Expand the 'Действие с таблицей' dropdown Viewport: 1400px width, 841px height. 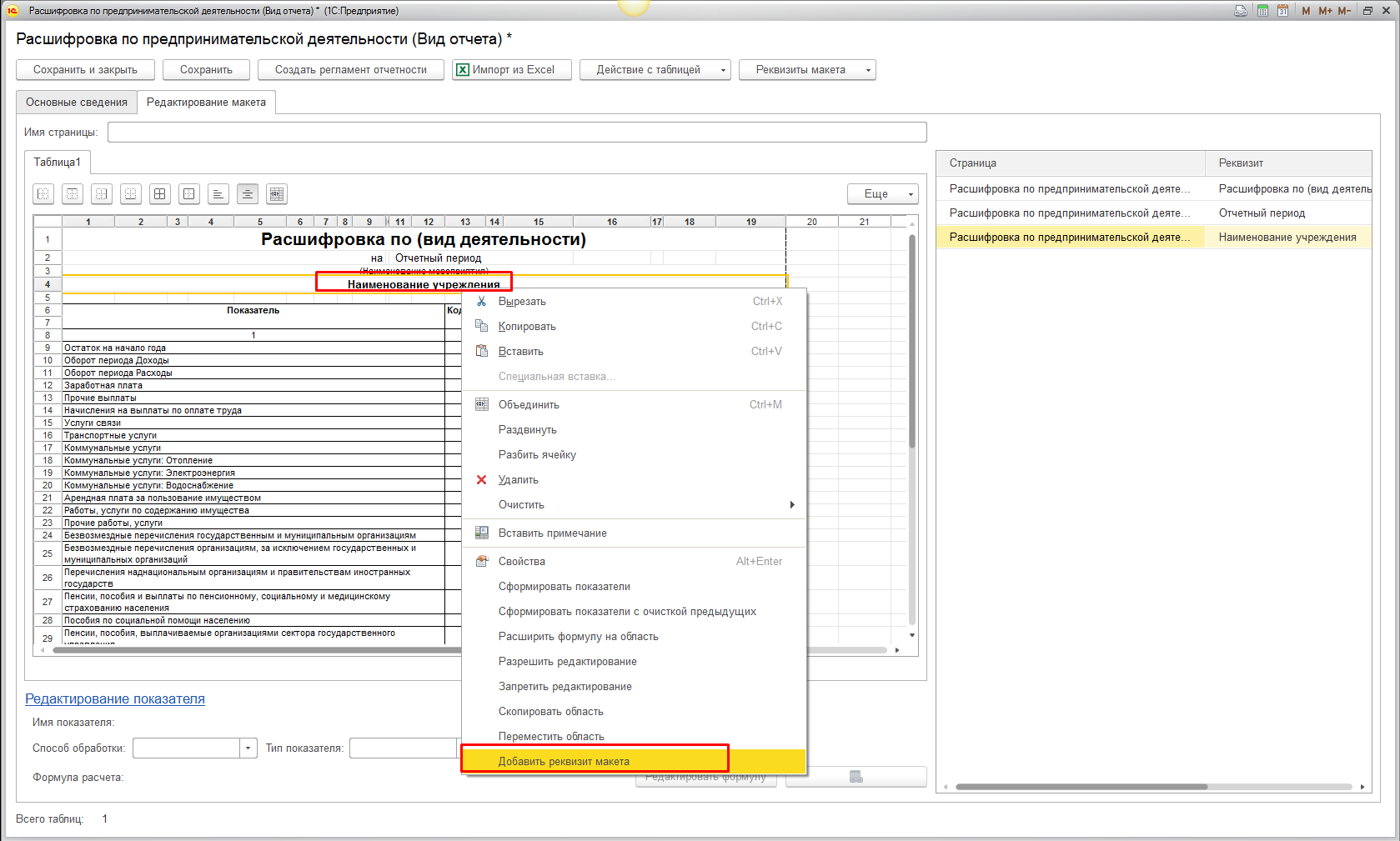[x=655, y=70]
